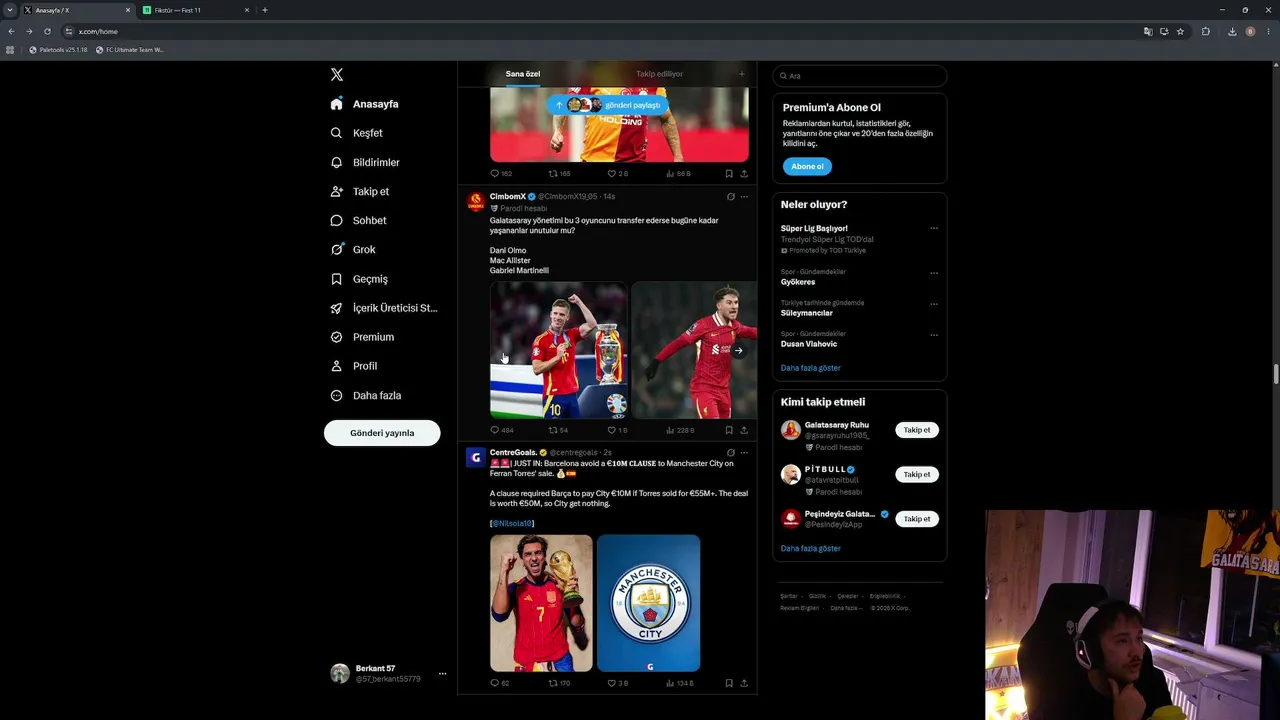Screen dimensions: 1280x720
Task: Open the Paletools bookmark
Action: tap(58, 50)
